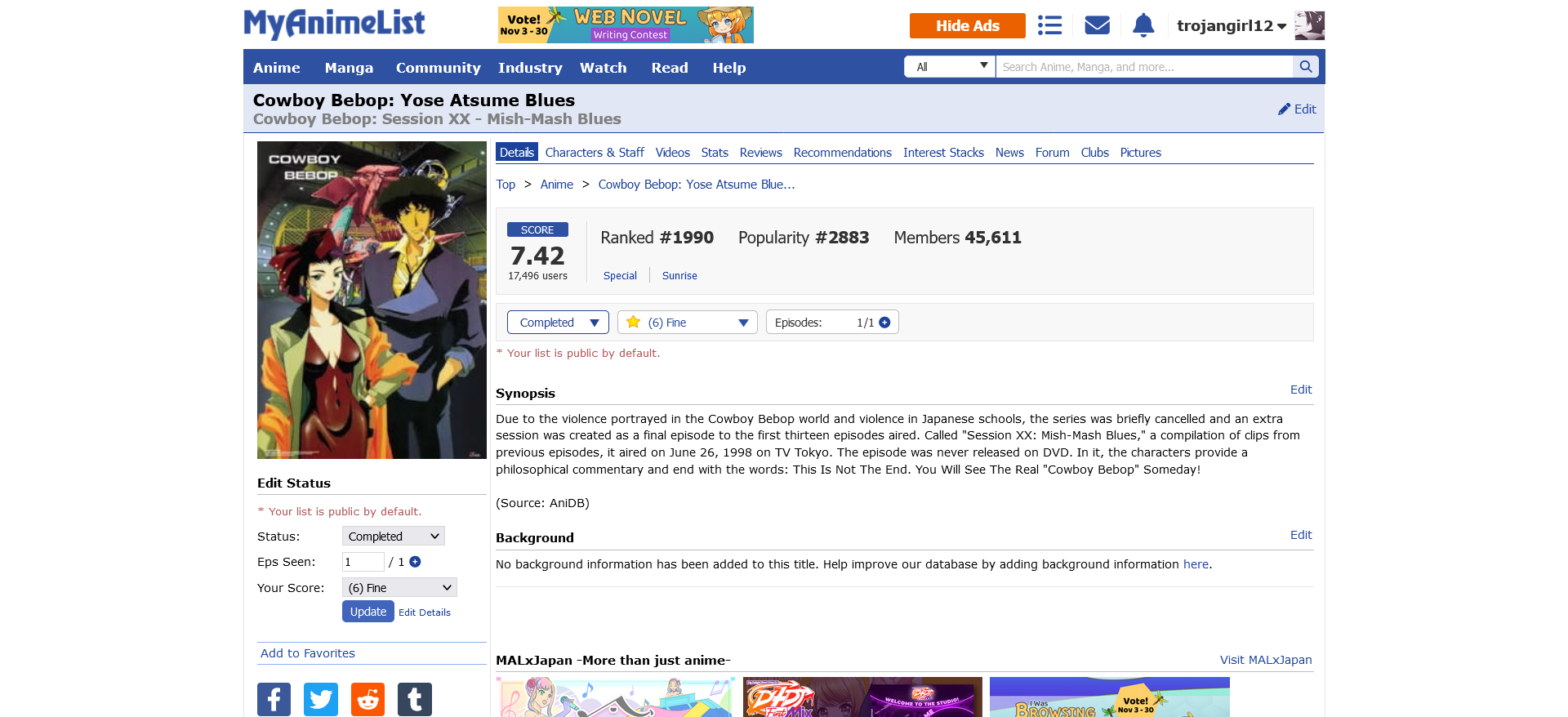
Task: Open the (6) Fine star rating dropdown
Action: click(x=688, y=323)
